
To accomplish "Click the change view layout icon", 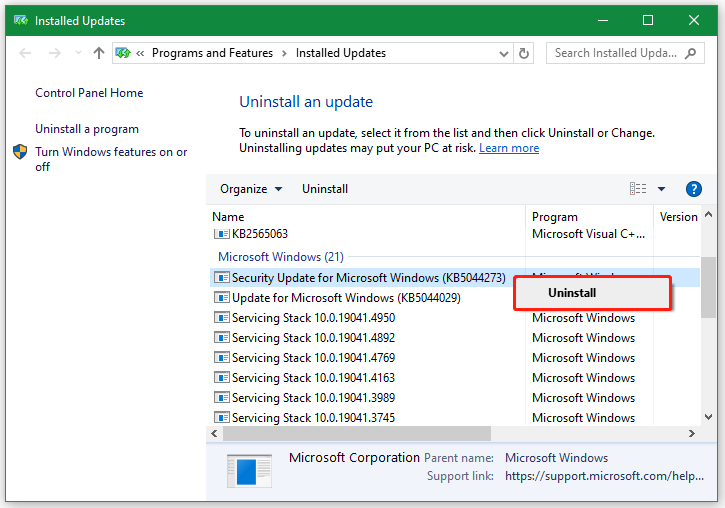I will (637, 189).
